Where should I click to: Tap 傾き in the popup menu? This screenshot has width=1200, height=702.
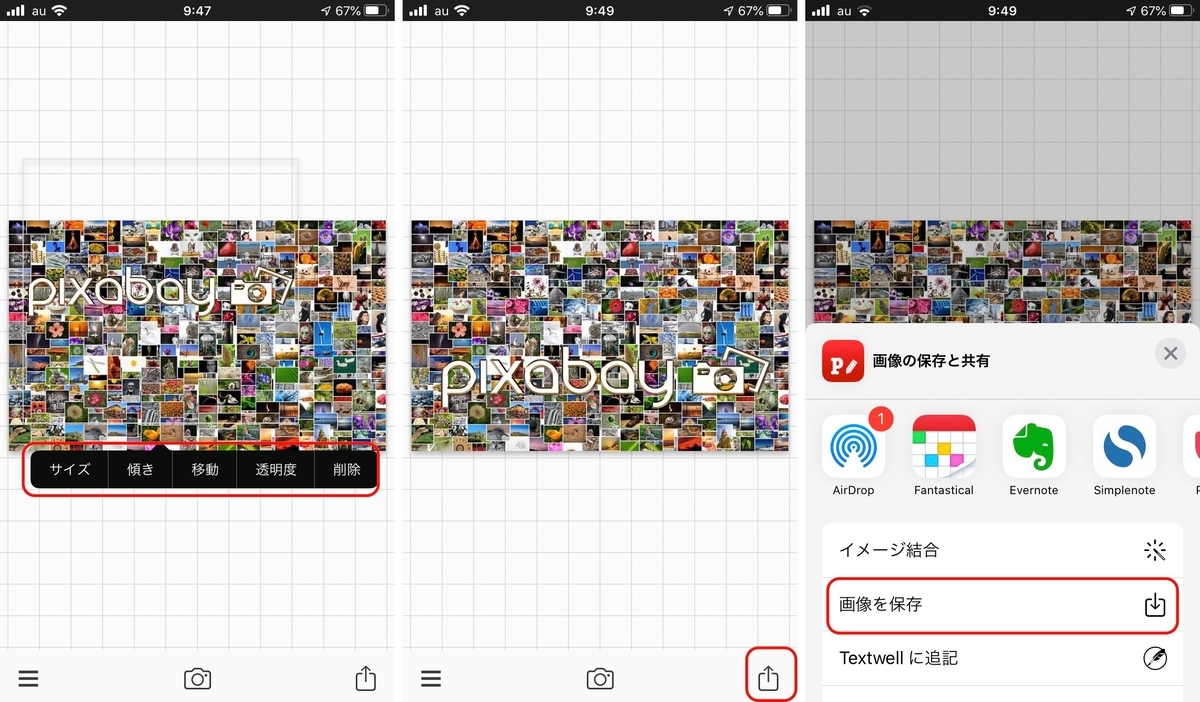(140, 469)
